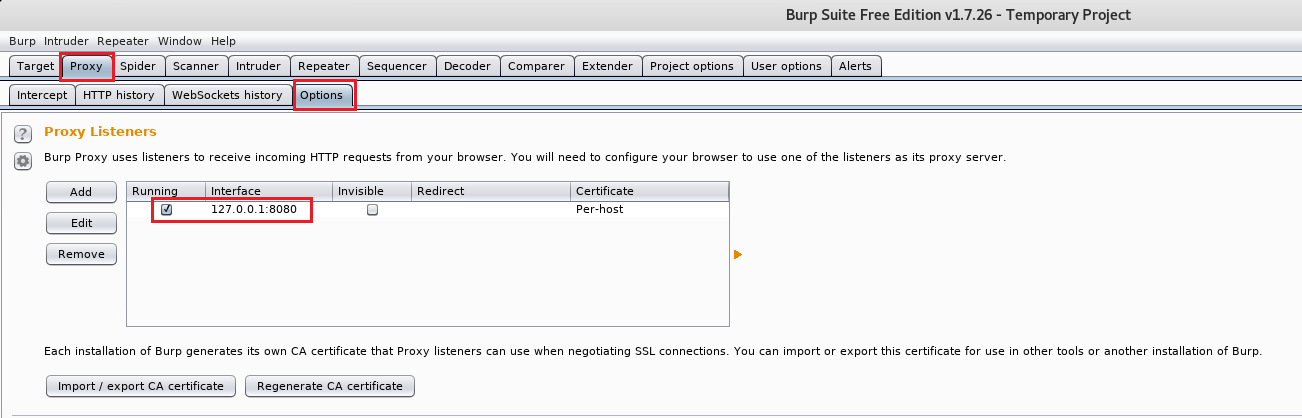Switch to the Intercept sub-tab
This screenshot has width=1302, height=418.
pos(42,95)
